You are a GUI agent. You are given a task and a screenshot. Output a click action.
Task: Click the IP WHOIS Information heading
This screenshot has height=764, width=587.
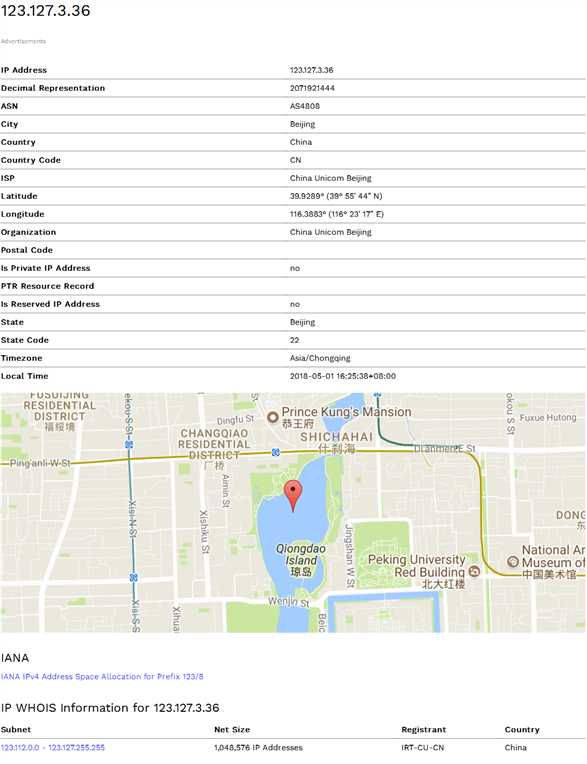pos(110,707)
